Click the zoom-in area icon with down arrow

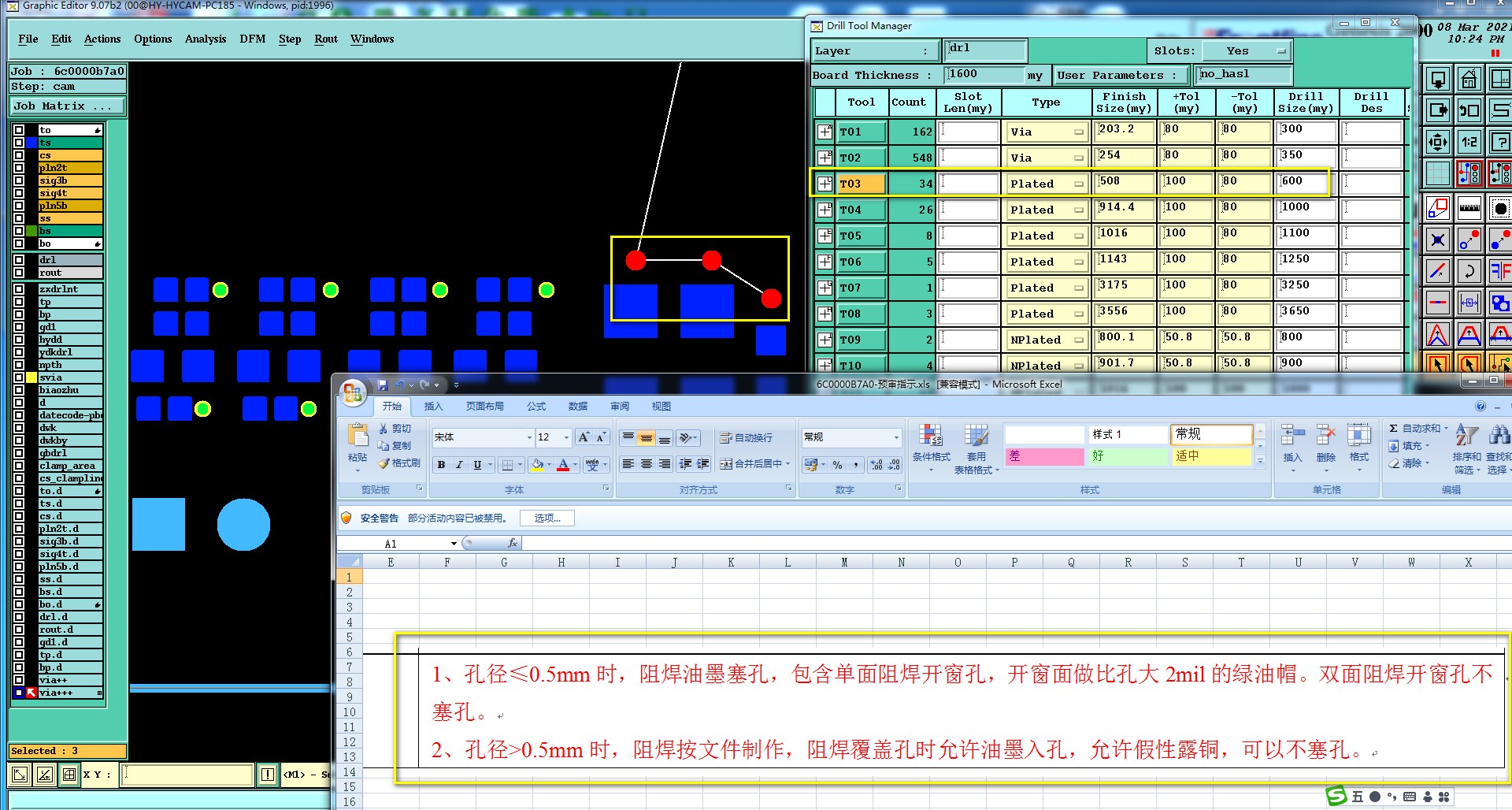pyautogui.click(x=1438, y=80)
